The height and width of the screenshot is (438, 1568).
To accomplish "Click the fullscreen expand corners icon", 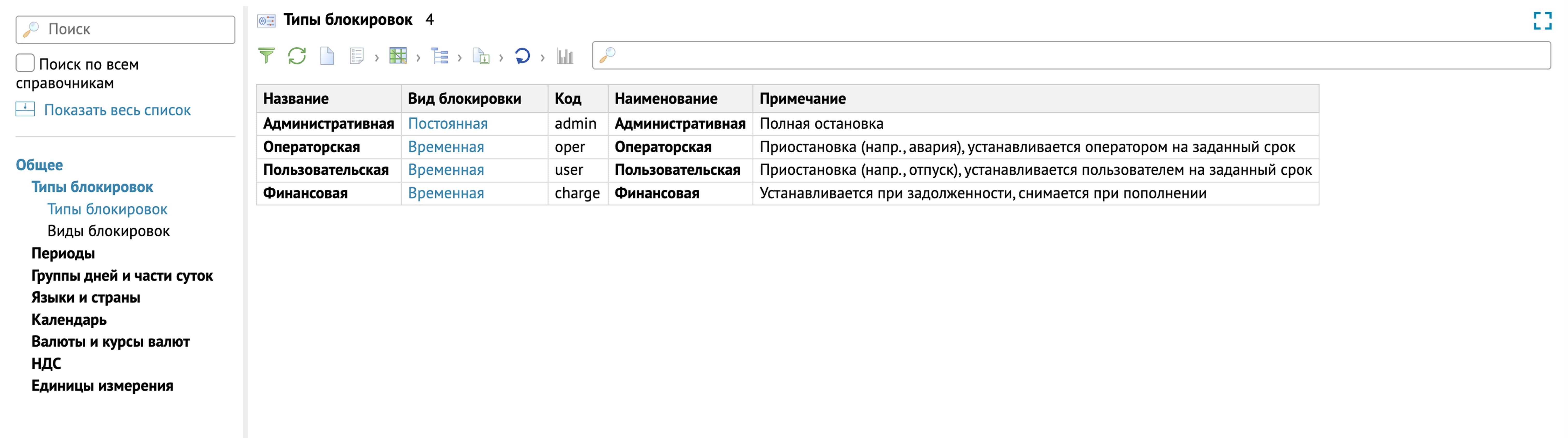I will [1542, 21].
